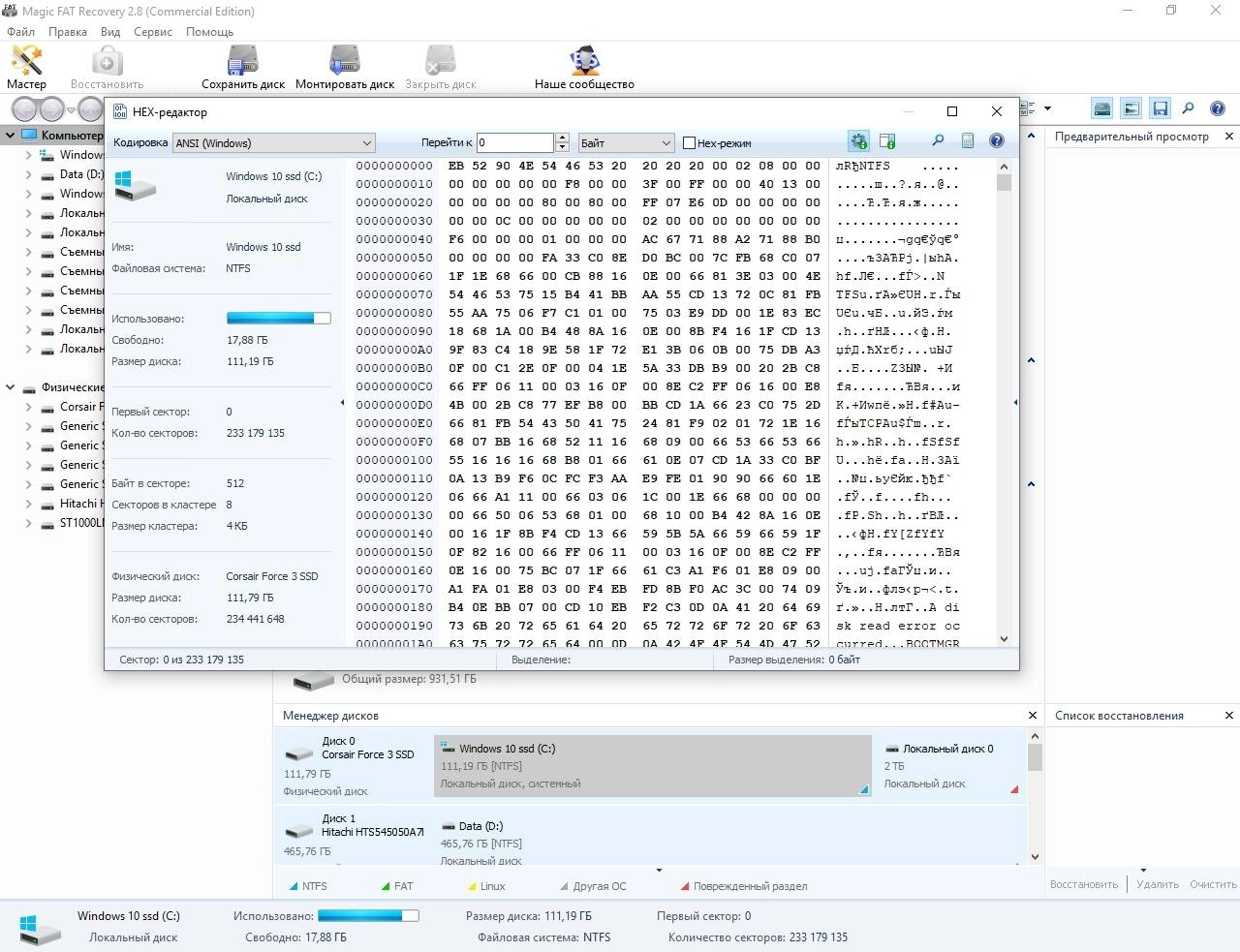
Task: Open main window help question icon
Action: point(1218,108)
